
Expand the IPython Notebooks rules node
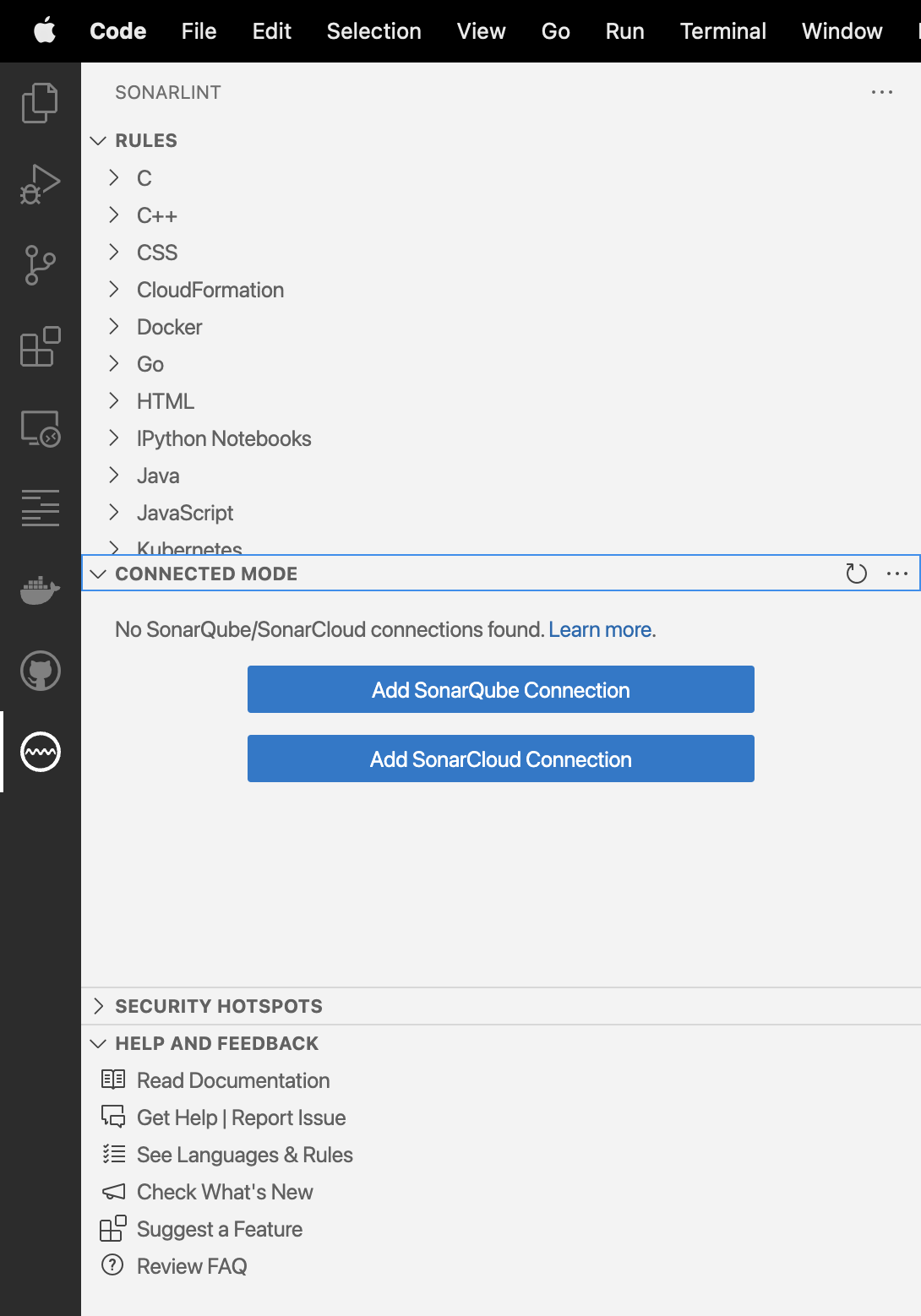pos(114,438)
